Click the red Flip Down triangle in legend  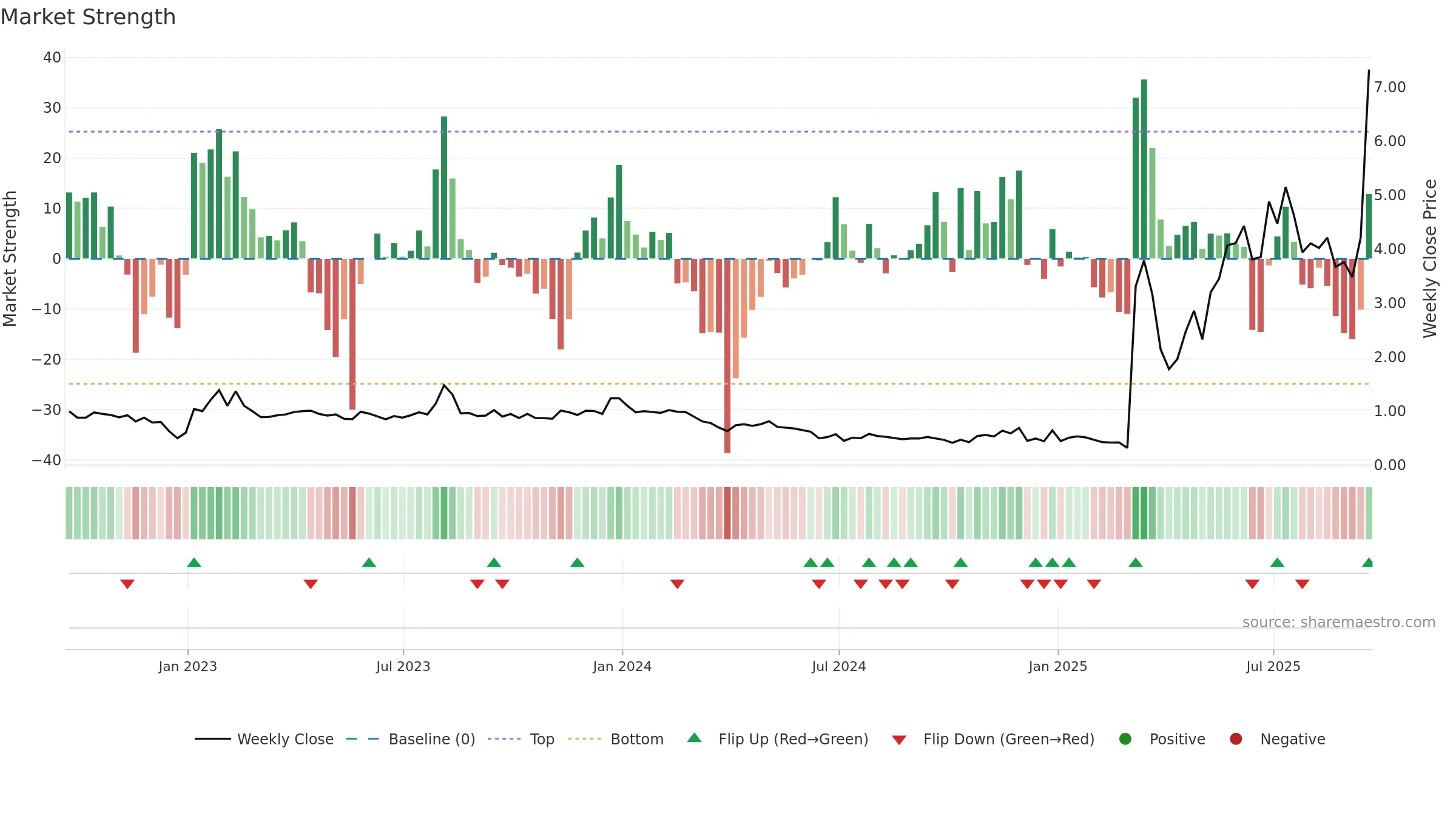click(x=899, y=740)
